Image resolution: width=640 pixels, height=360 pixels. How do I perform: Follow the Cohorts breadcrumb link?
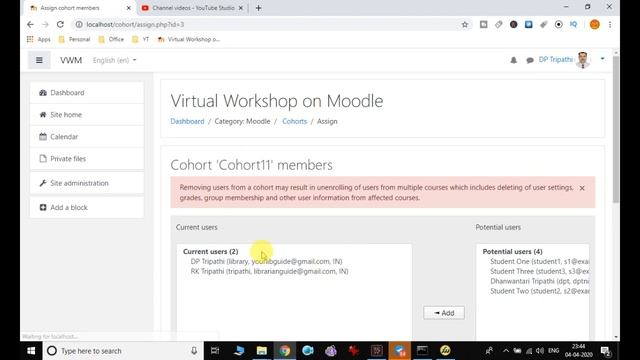click(294, 121)
